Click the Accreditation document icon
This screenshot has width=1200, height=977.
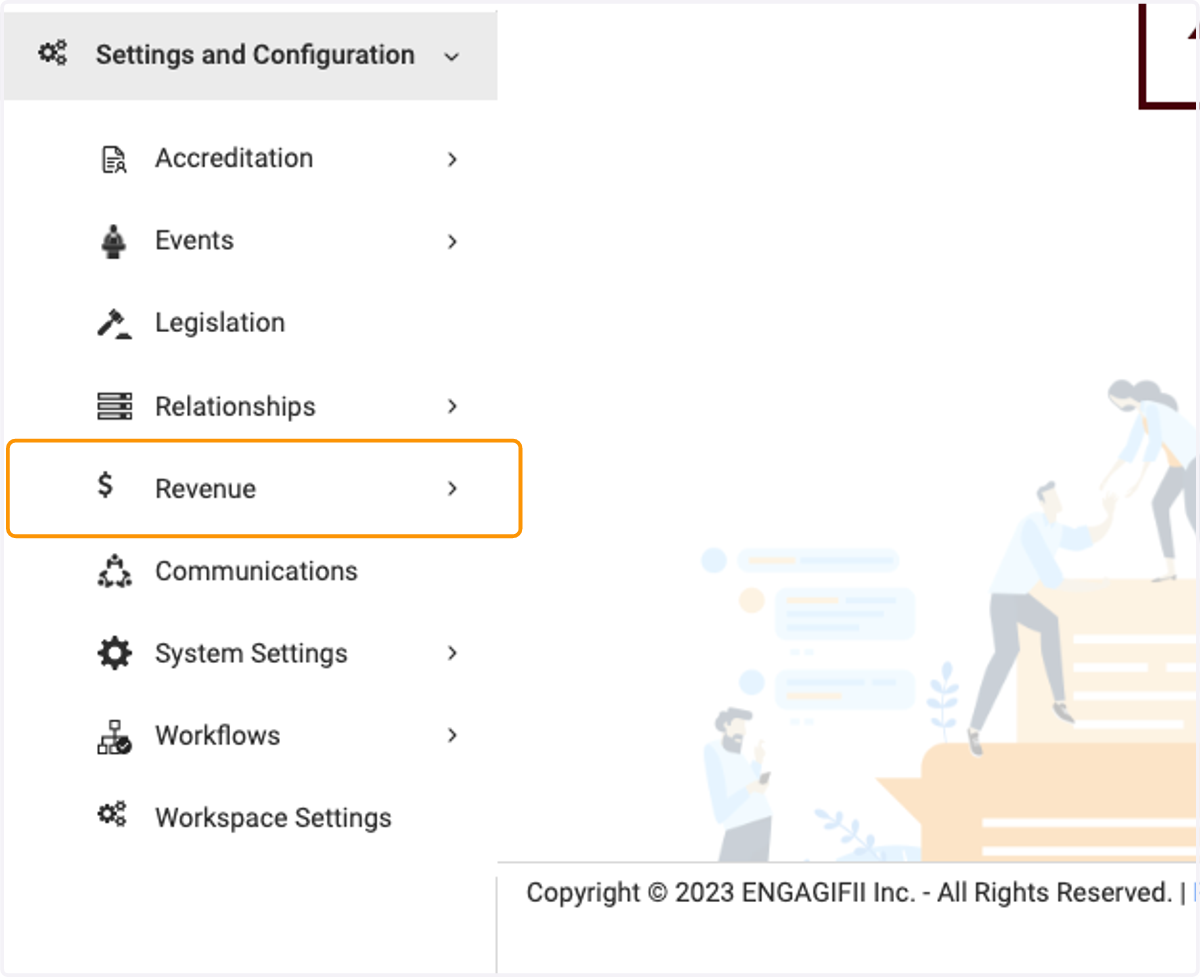pos(114,159)
